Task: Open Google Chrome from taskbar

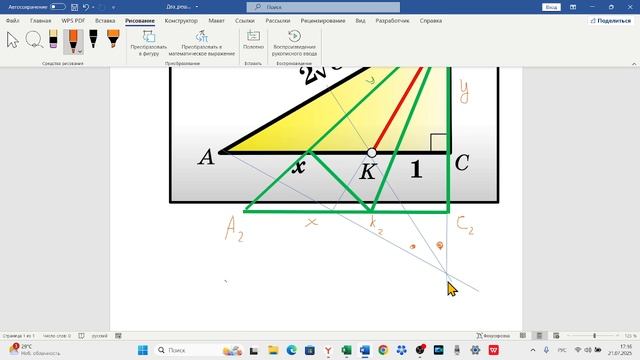Action: [x=383, y=350]
